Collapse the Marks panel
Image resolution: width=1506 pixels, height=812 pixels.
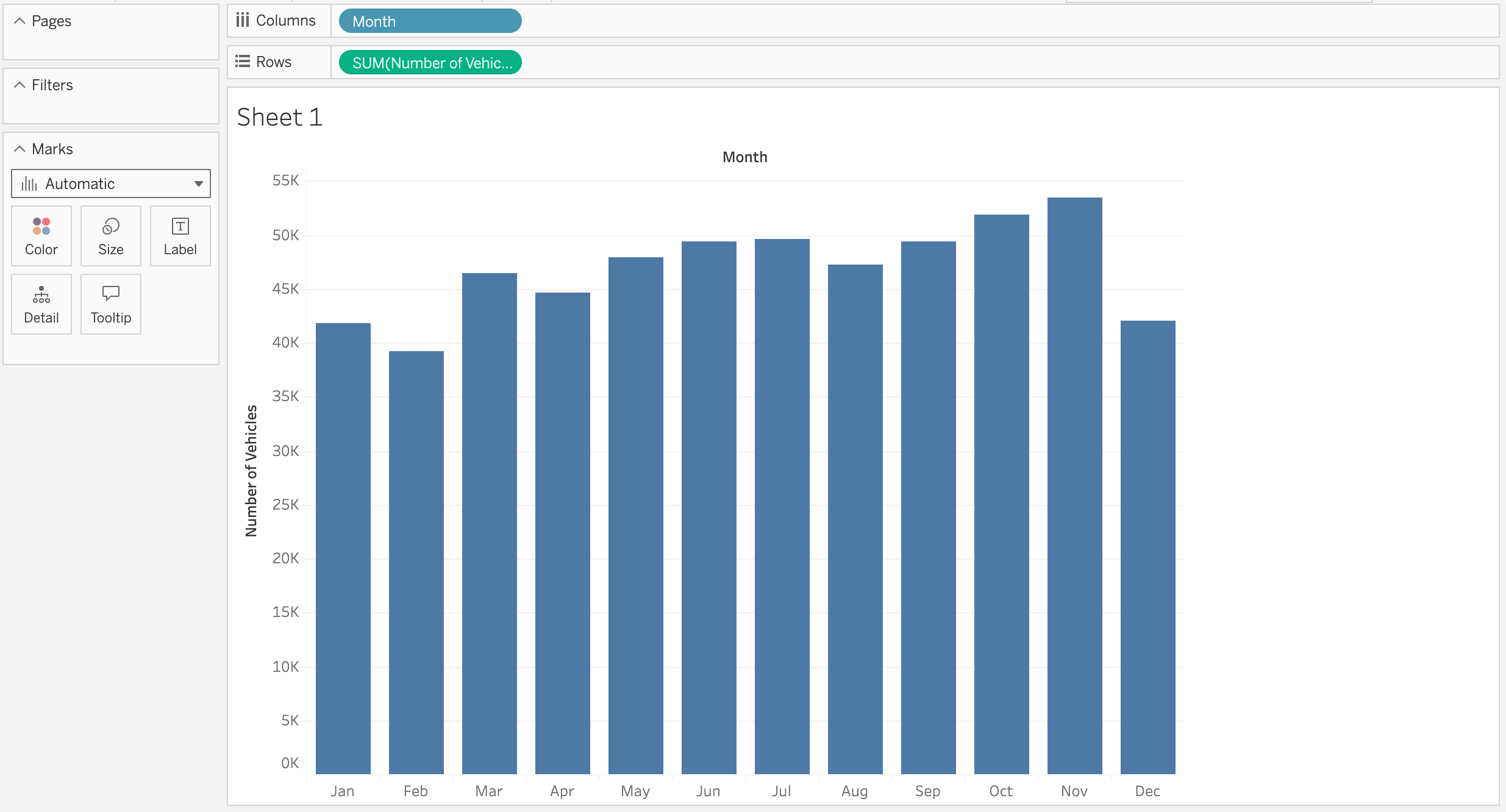click(x=19, y=148)
